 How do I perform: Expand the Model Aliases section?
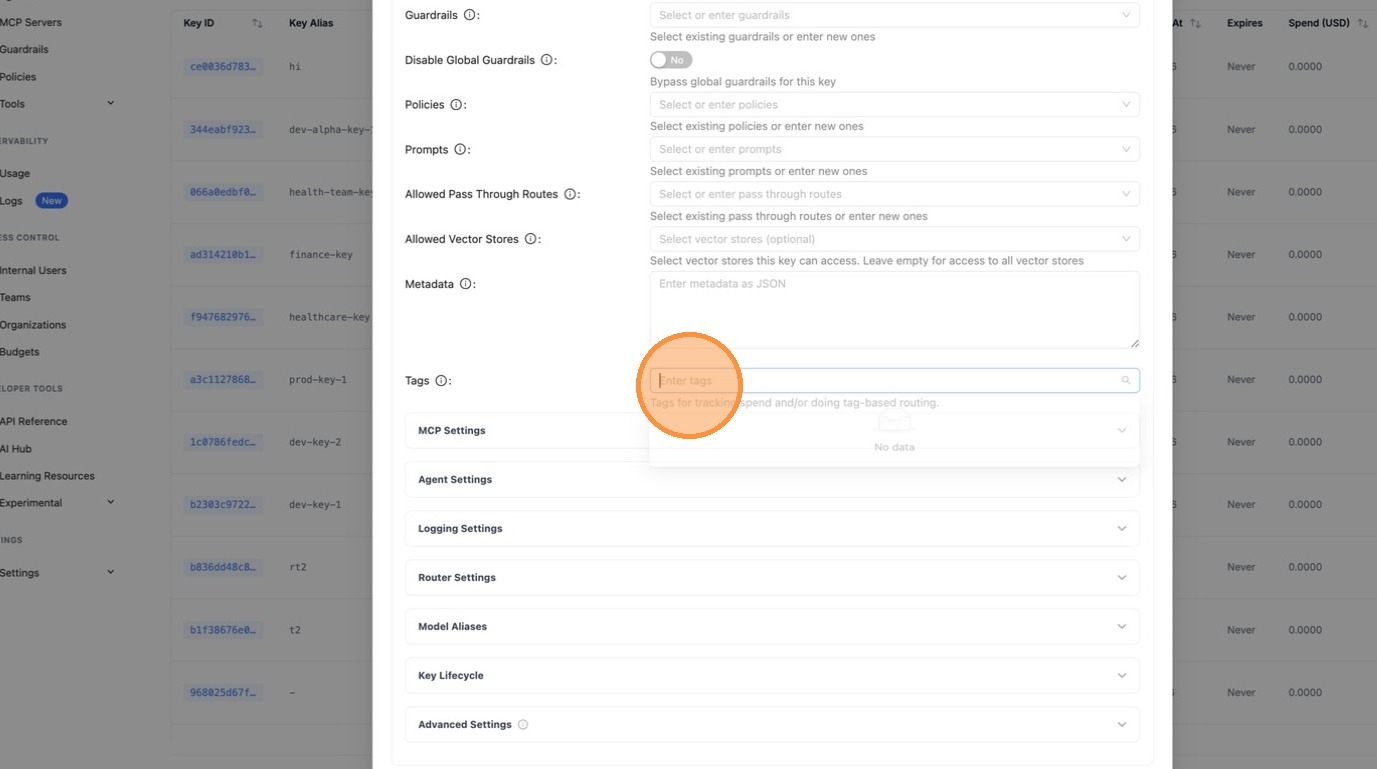772,627
